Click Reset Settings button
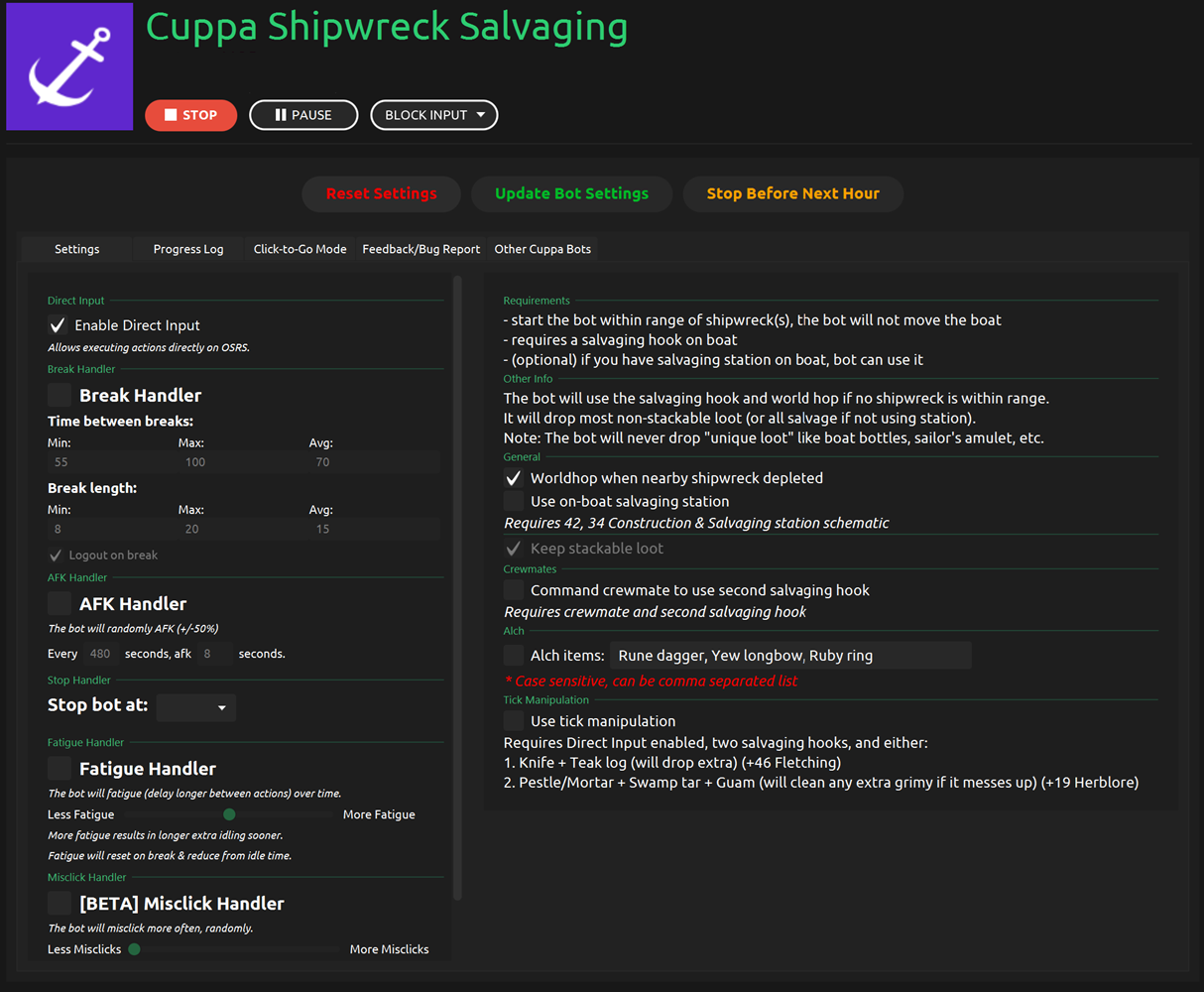1204x992 pixels. click(x=381, y=193)
